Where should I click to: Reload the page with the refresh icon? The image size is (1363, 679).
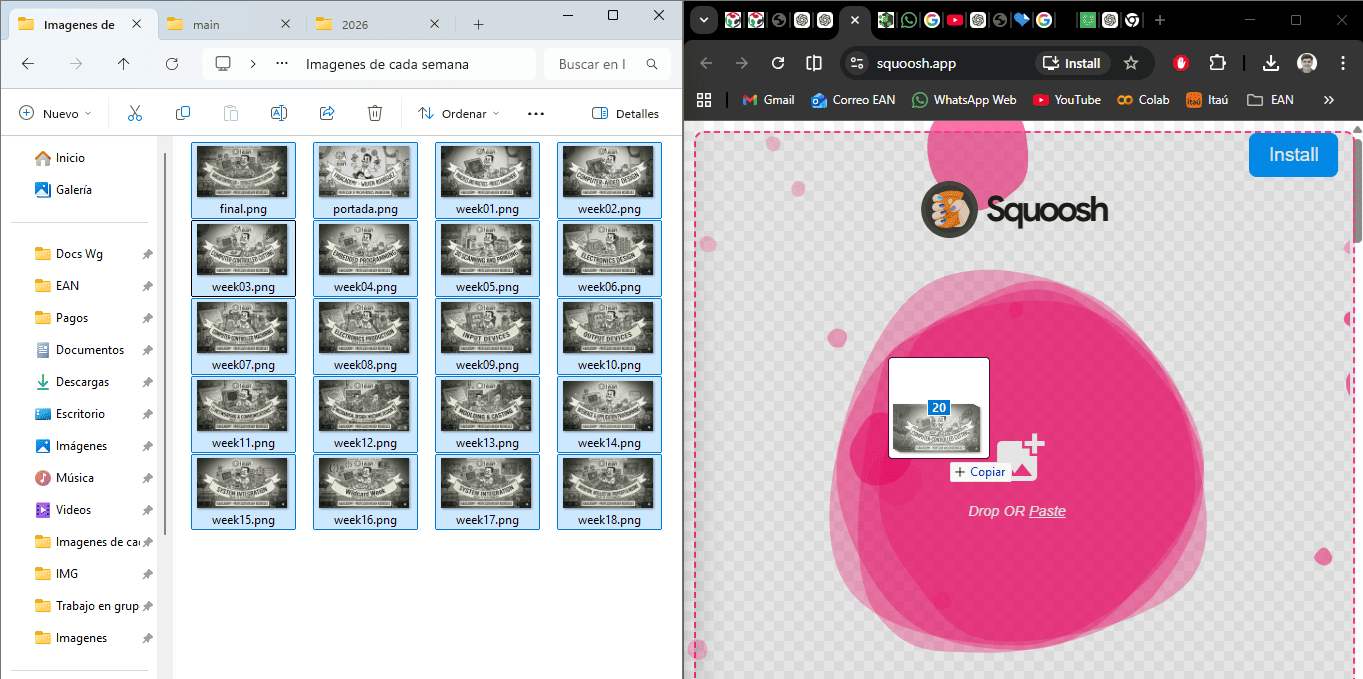coord(778,62)
